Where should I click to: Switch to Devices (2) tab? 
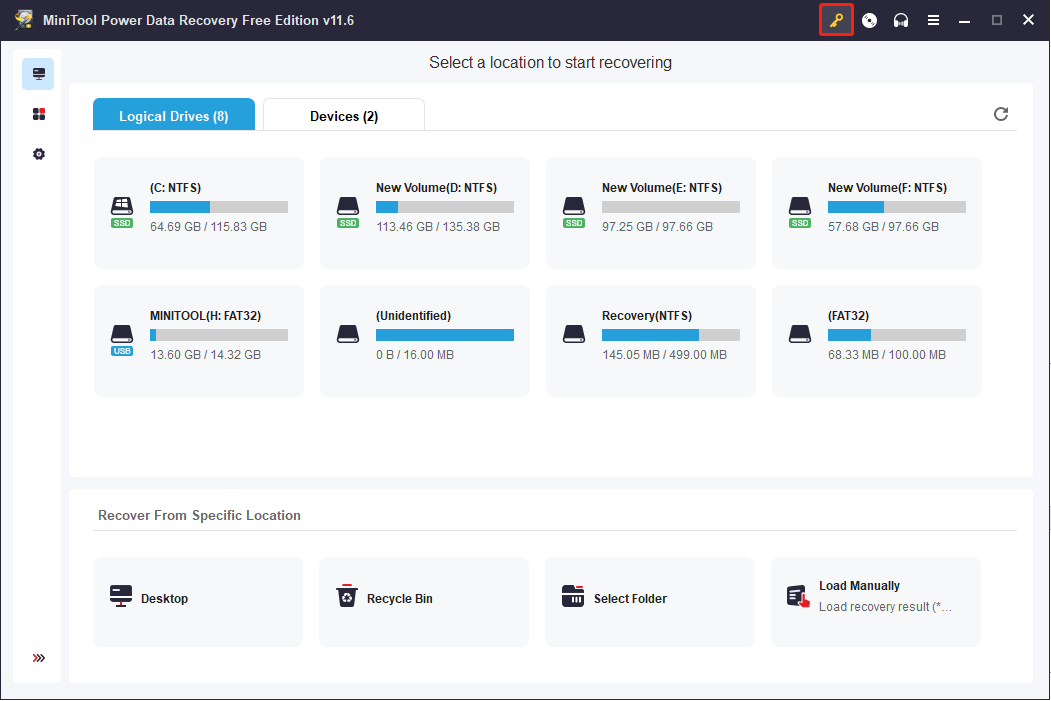(344, 115)
